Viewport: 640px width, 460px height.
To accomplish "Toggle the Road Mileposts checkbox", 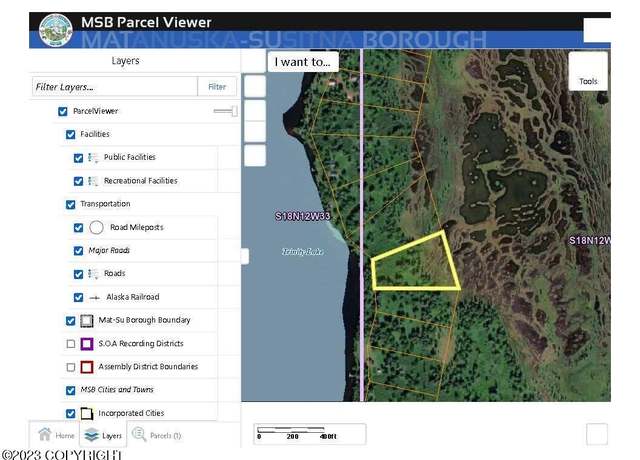I will pyautogui.click(x=78, y=228).
